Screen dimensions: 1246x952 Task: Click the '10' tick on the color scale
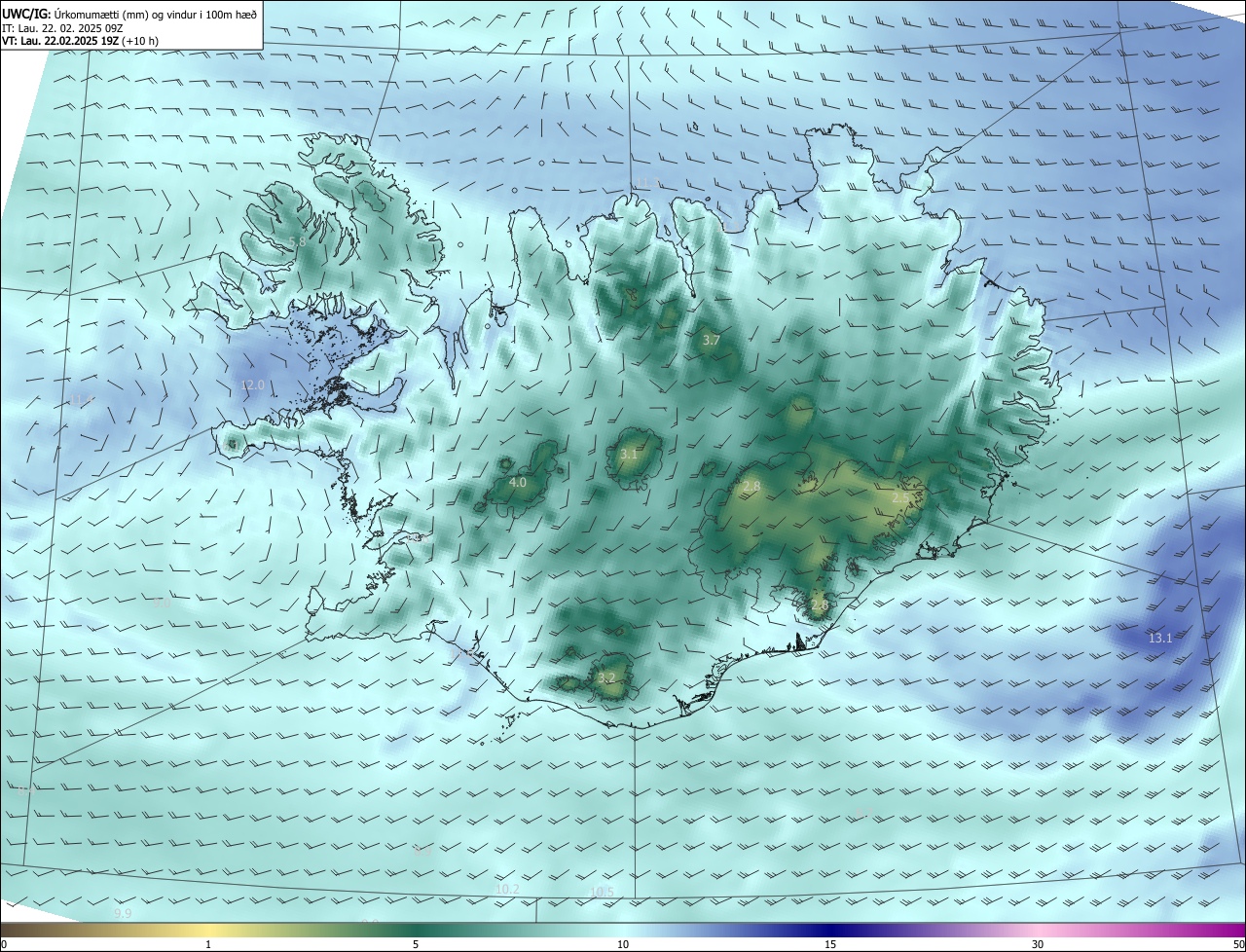tap(623, 944)
